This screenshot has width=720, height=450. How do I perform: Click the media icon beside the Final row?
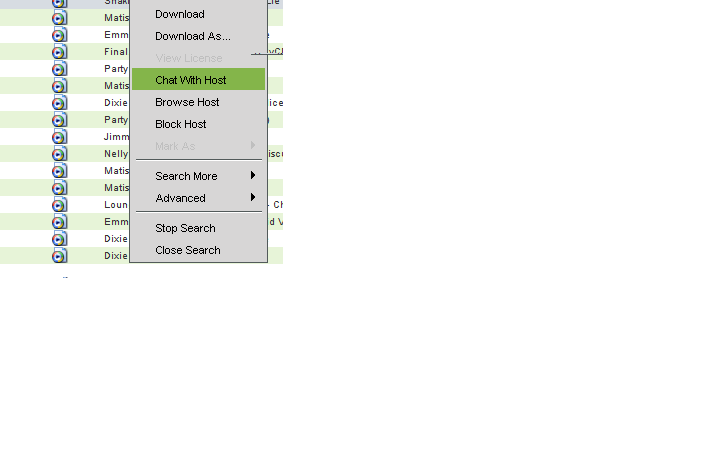coord(60,52)
